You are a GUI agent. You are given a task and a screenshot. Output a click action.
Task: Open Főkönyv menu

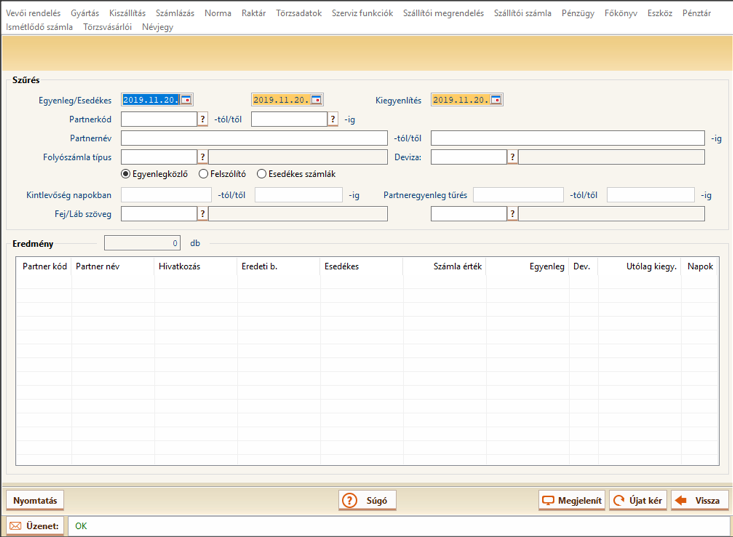pos(620,13)
